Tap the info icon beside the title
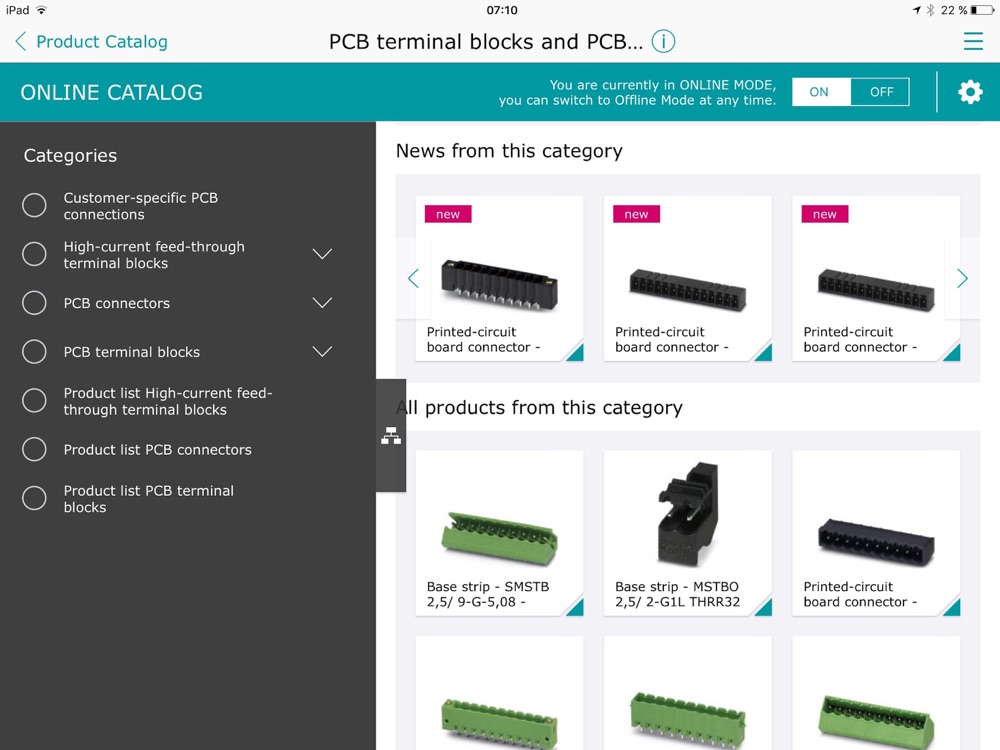The height and width of the screenshot is (750, 1000). click(663, 41)
